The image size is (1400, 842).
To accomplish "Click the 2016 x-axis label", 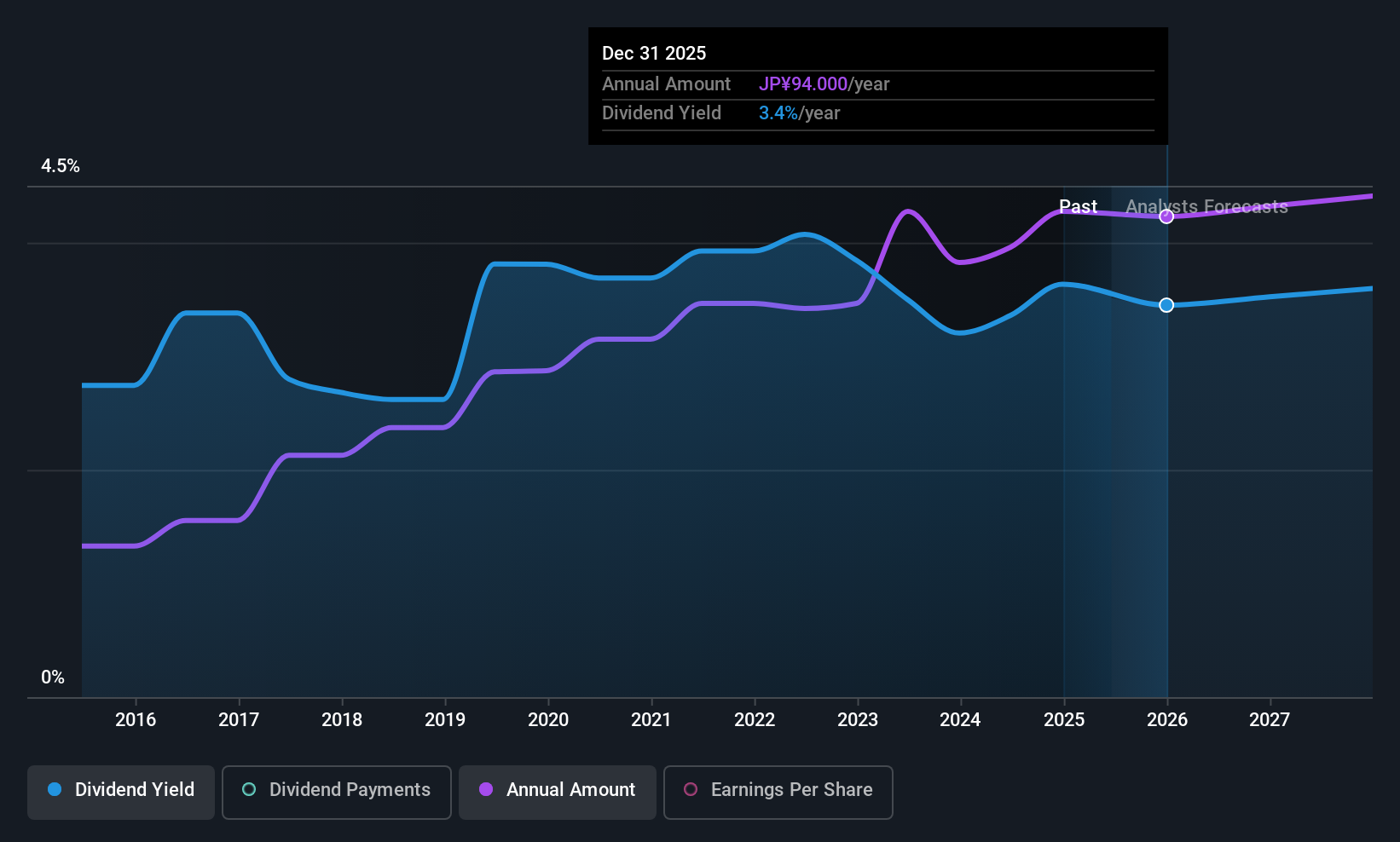I will click(136, 719).
